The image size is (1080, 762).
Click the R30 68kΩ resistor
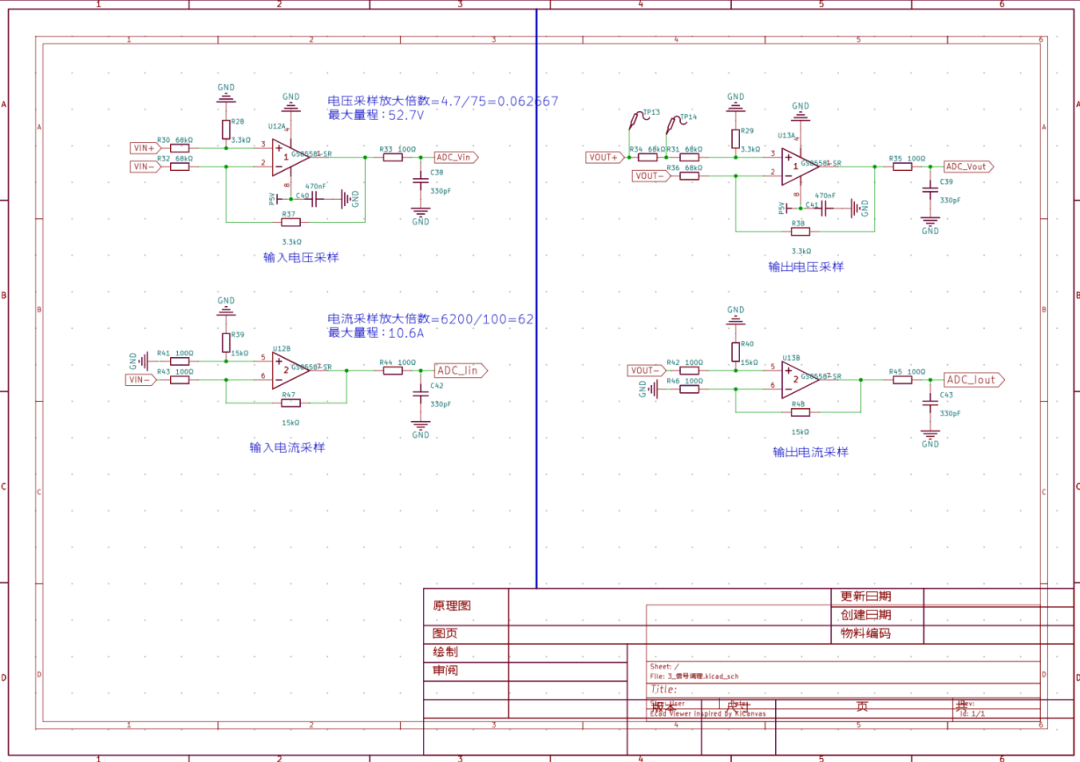tap(180, 147)
